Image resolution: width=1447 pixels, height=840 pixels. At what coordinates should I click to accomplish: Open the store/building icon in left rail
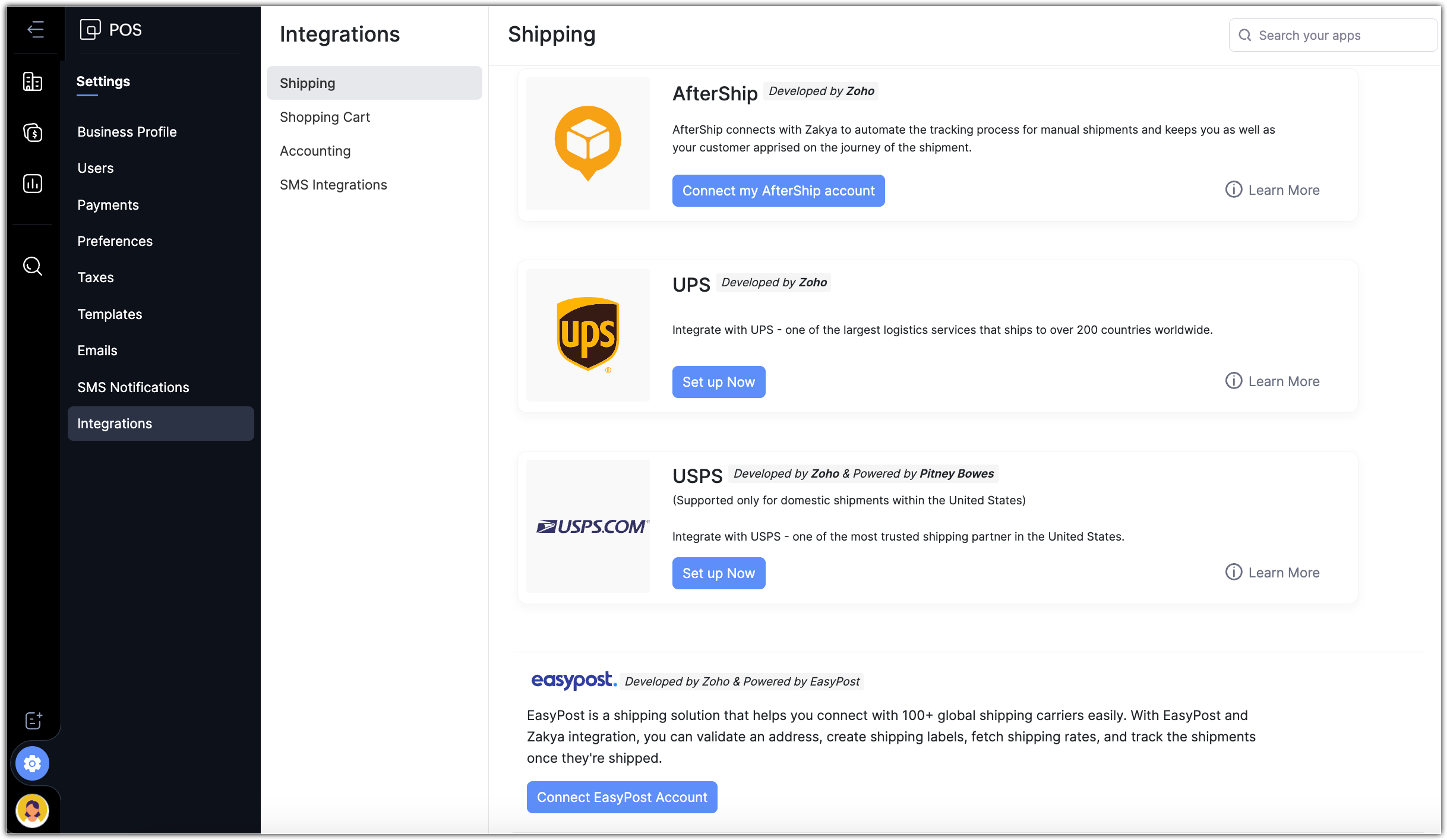point(33,81)
